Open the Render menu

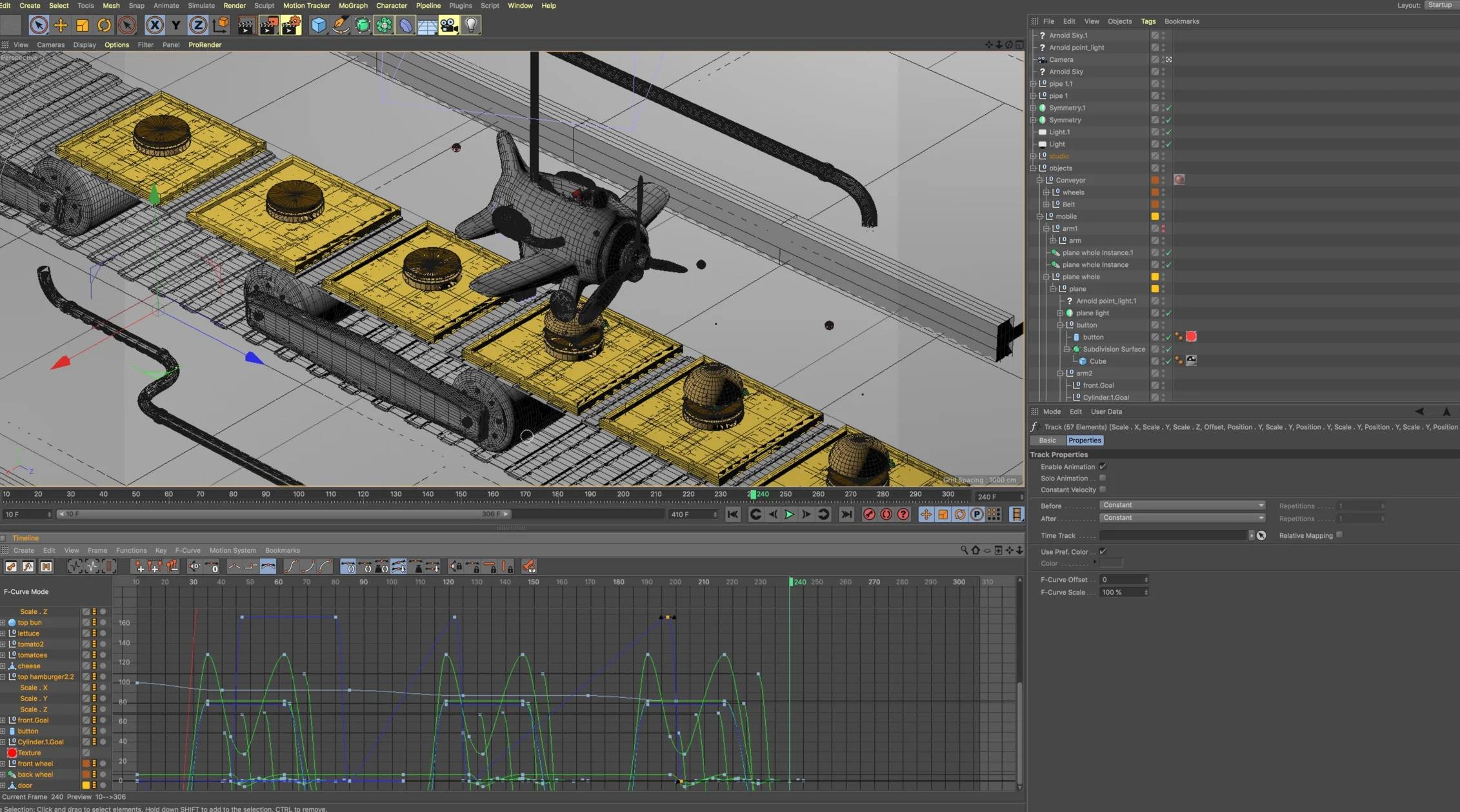234,5
